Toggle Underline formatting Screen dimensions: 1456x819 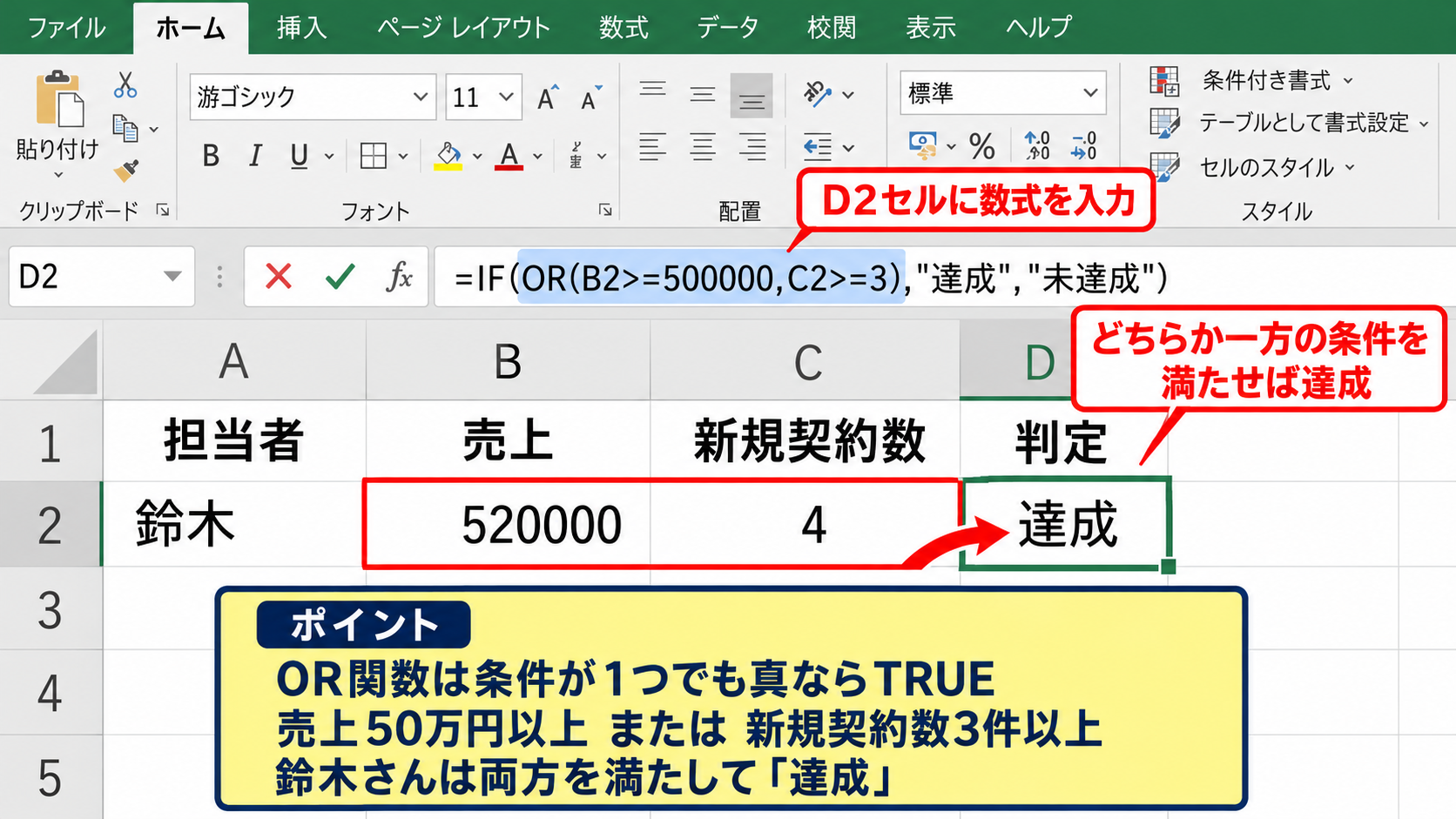click(x=300, y=156)
